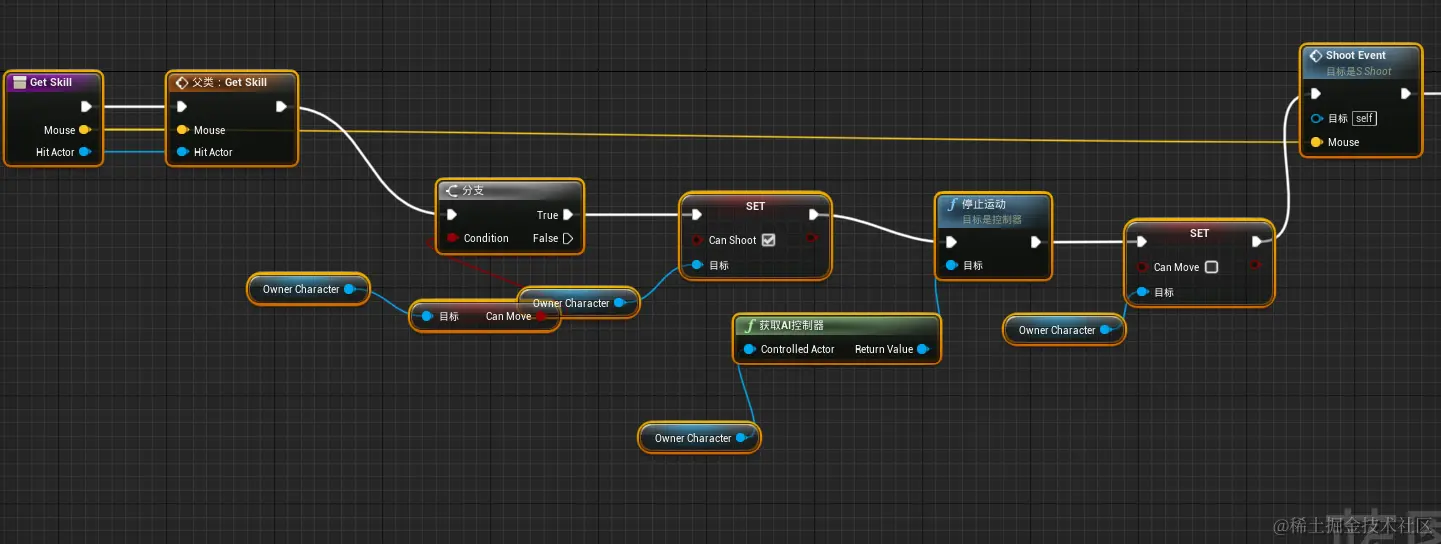Select the 获取AI控制器 node title text

coord(792,325)
